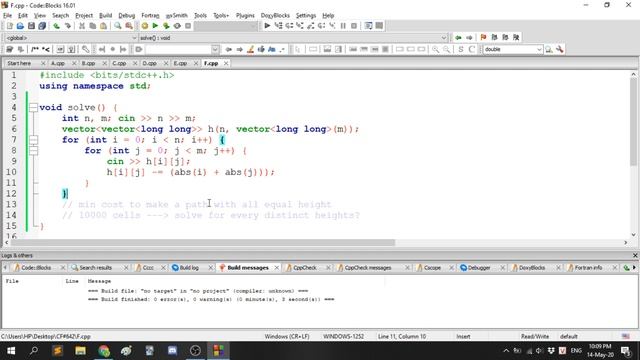Viewport: 640px width, 360px height.
Task: Open the Build log tab
Action: (x=189, y=268)
